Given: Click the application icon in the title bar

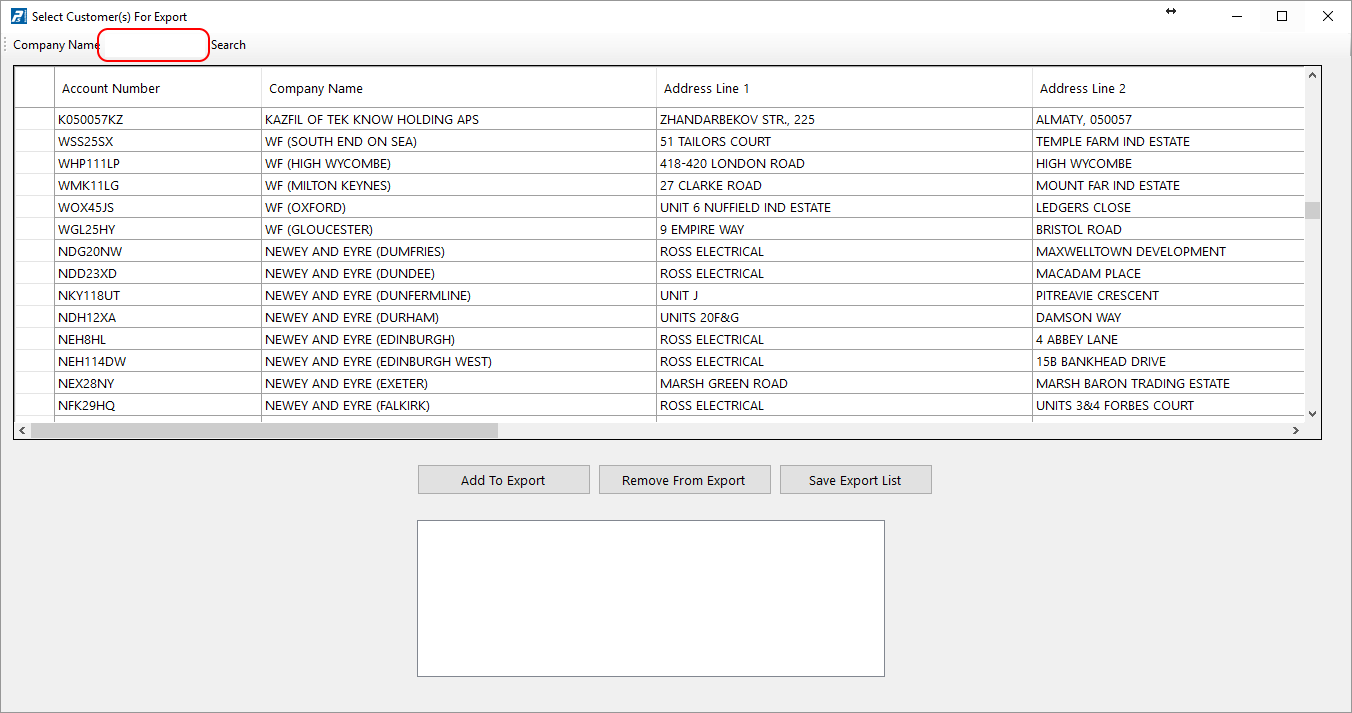Looking at the screenshot, I should [x=18, y=16].
